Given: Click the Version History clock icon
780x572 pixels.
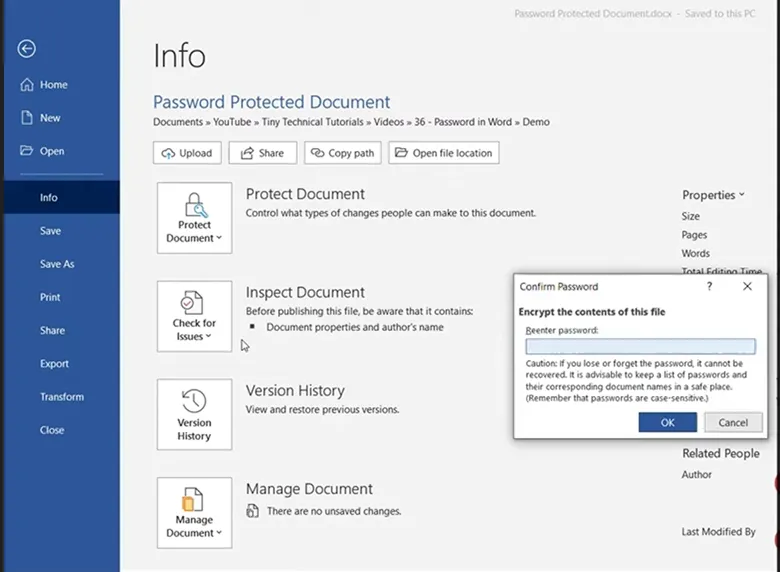Looking at the screenshot, I should 194,401.
